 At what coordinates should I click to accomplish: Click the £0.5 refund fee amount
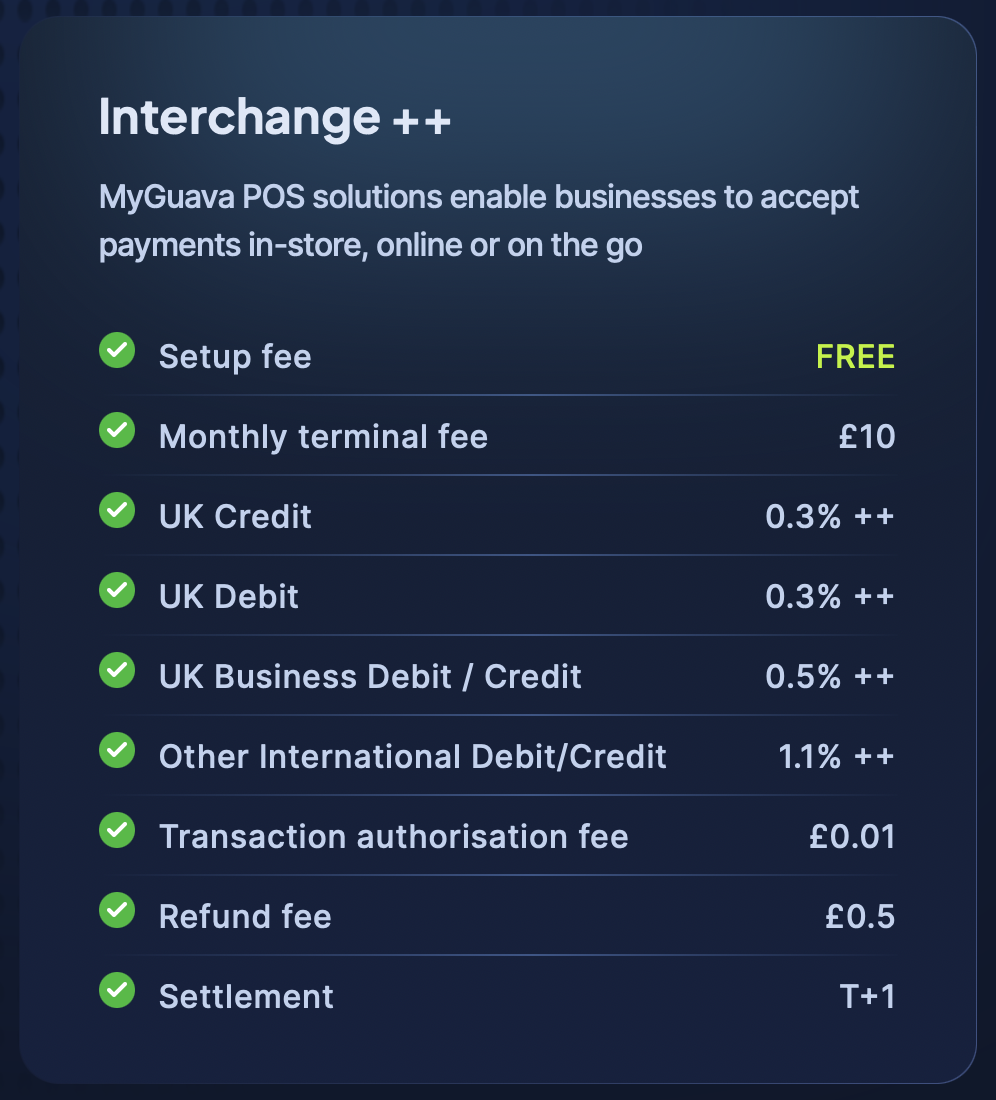click(860, 916)
